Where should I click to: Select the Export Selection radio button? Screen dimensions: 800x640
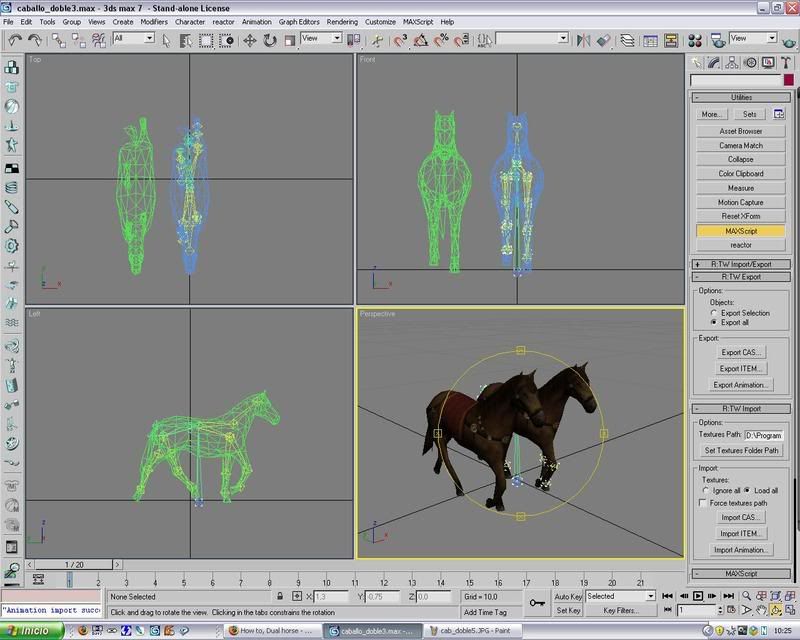click(x=714, y=313)
